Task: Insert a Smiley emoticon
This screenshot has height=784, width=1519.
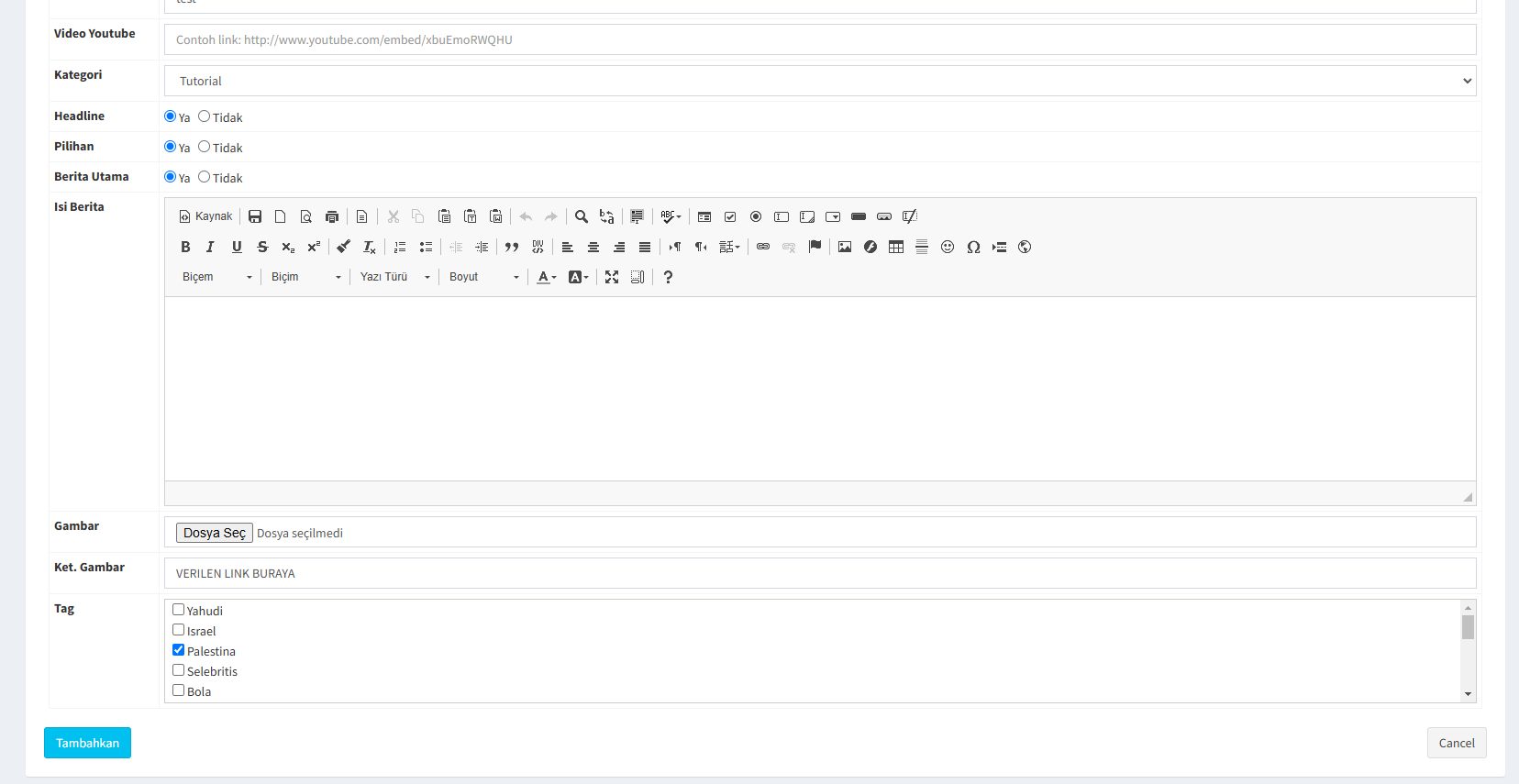Action: click(948, 247)
